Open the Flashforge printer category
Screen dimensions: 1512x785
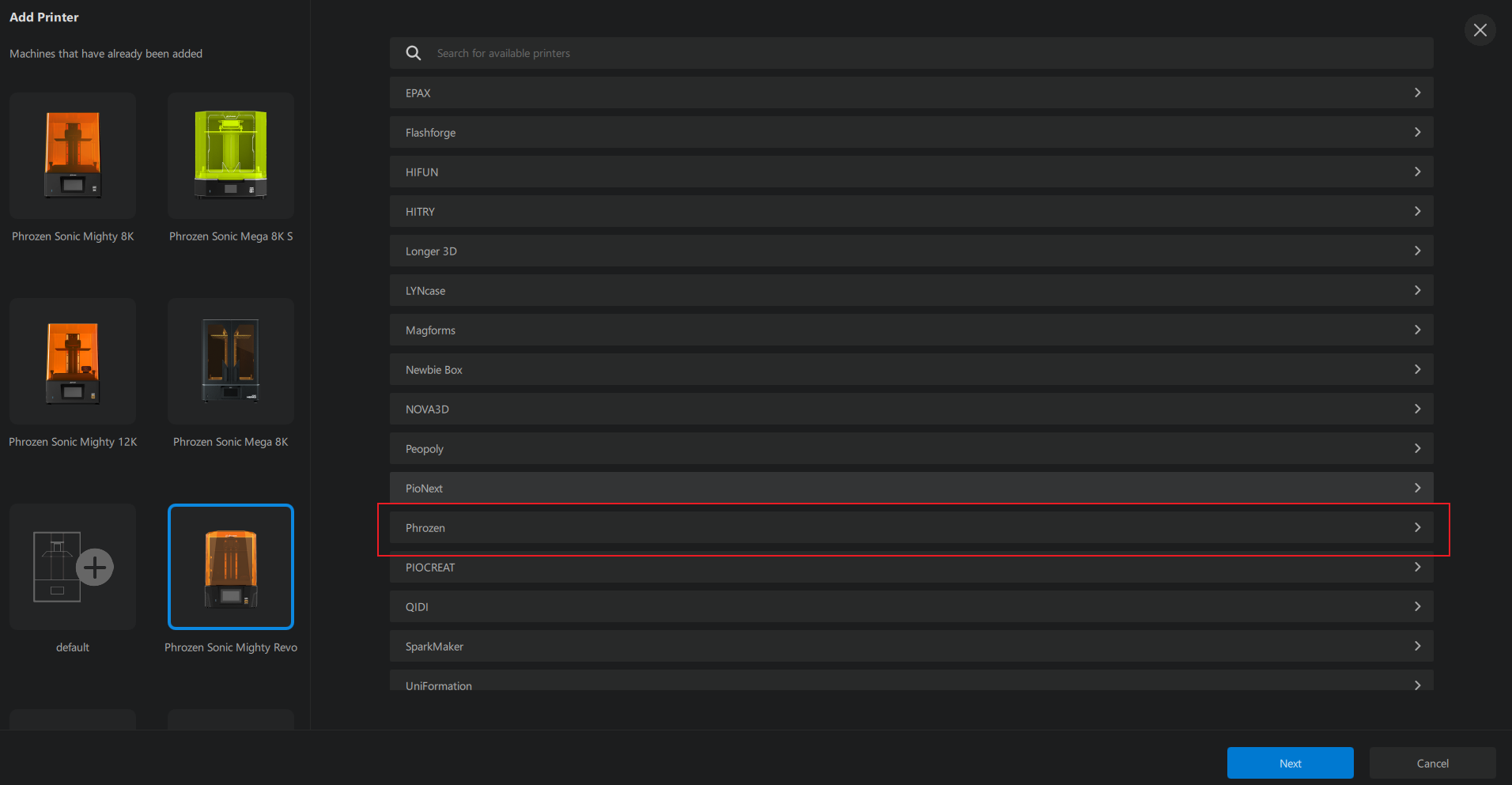click(911, 132)
